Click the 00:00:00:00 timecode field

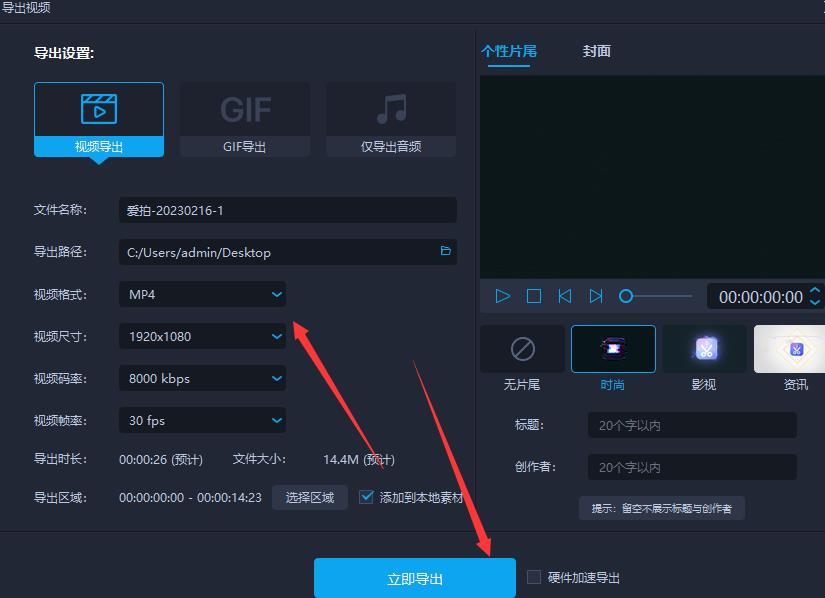coord(761,297)
